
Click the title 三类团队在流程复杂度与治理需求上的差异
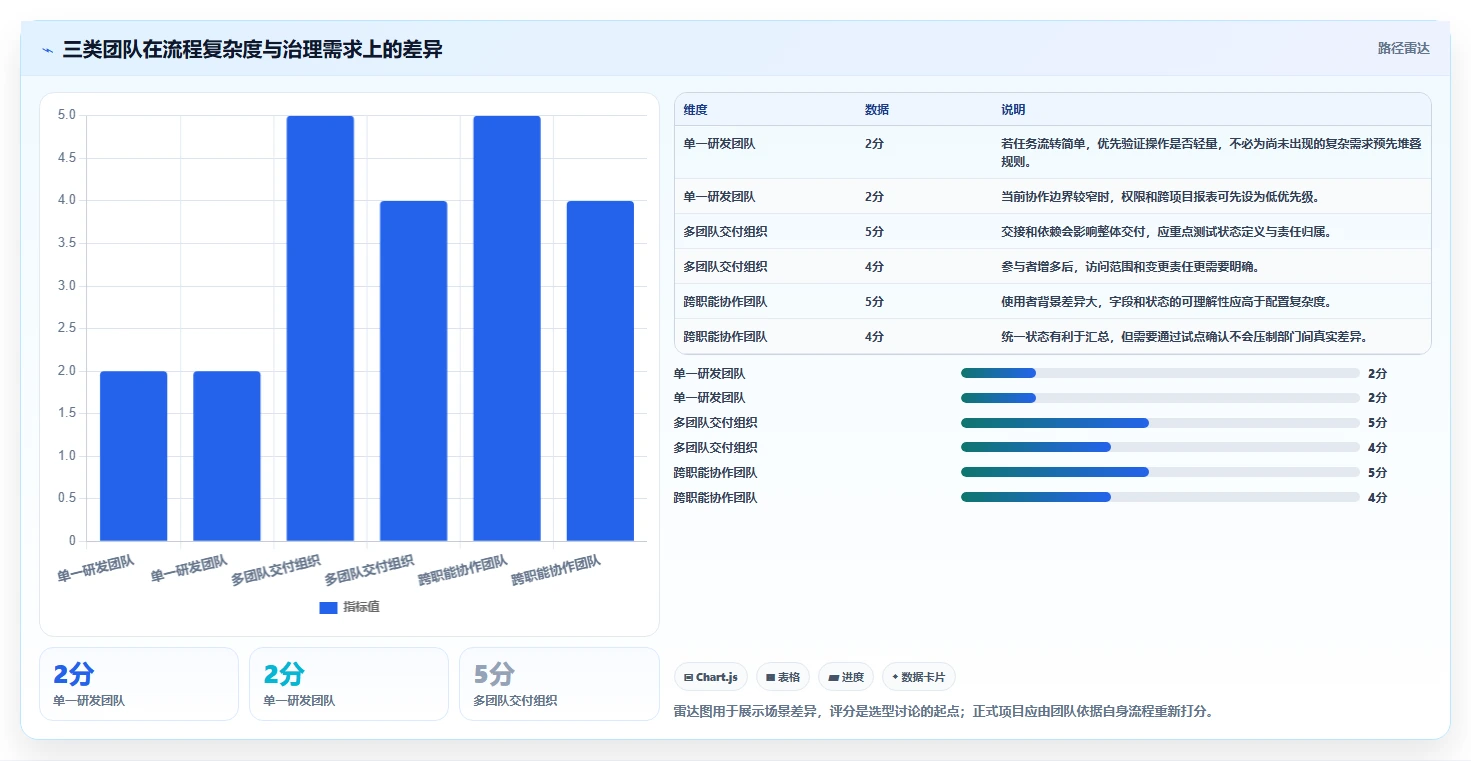click(252, 49)
